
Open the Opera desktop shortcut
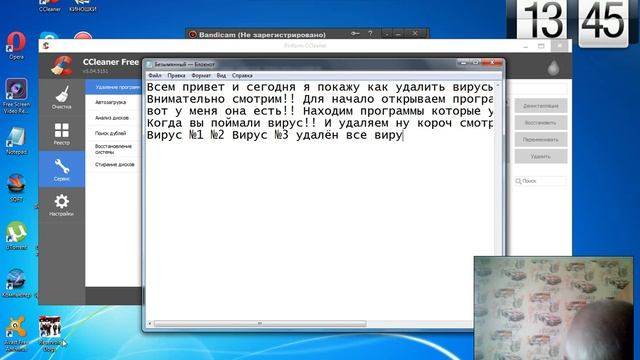click(16, 46)
